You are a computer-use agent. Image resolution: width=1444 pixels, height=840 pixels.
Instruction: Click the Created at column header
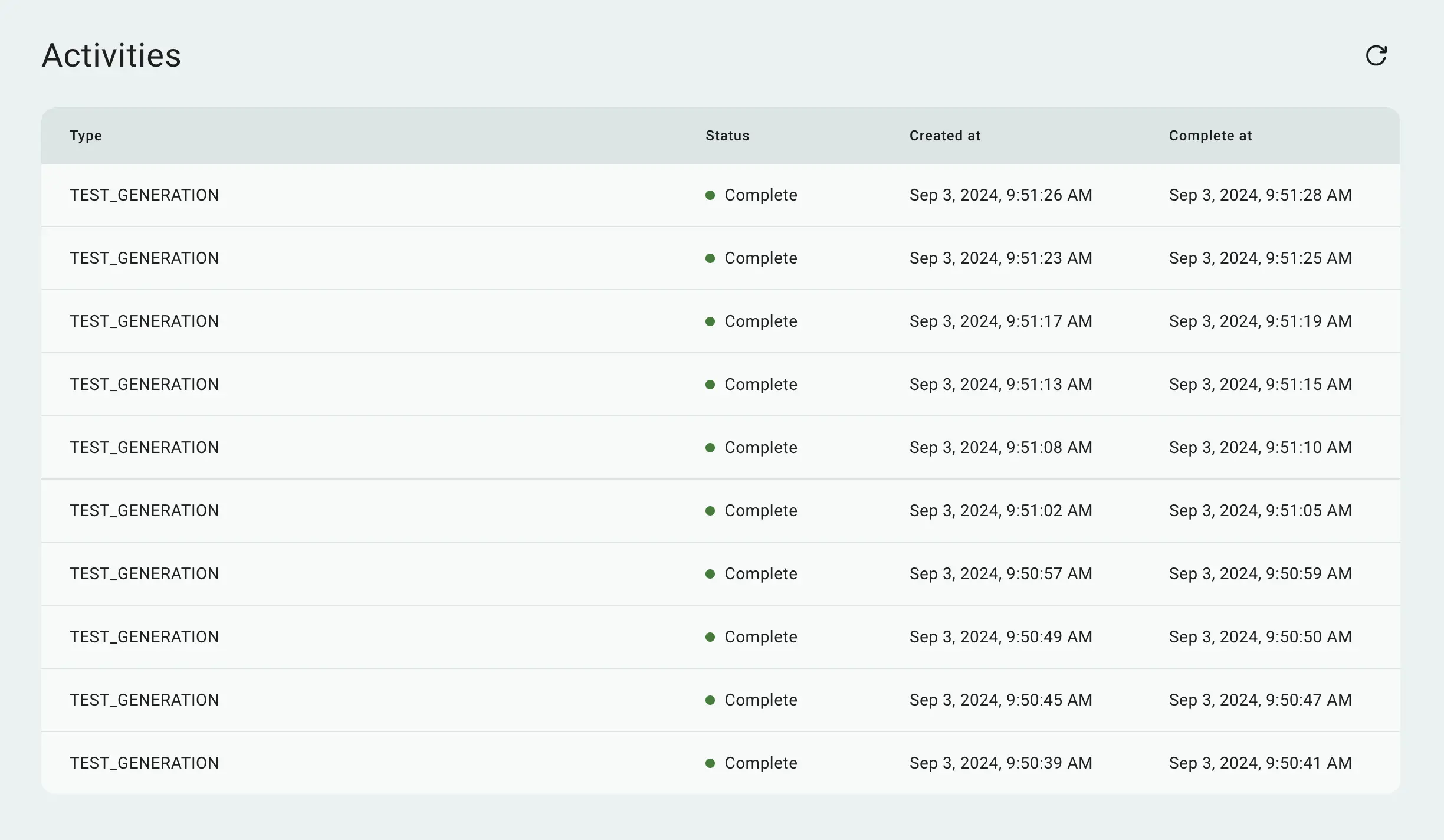[944, 136]
